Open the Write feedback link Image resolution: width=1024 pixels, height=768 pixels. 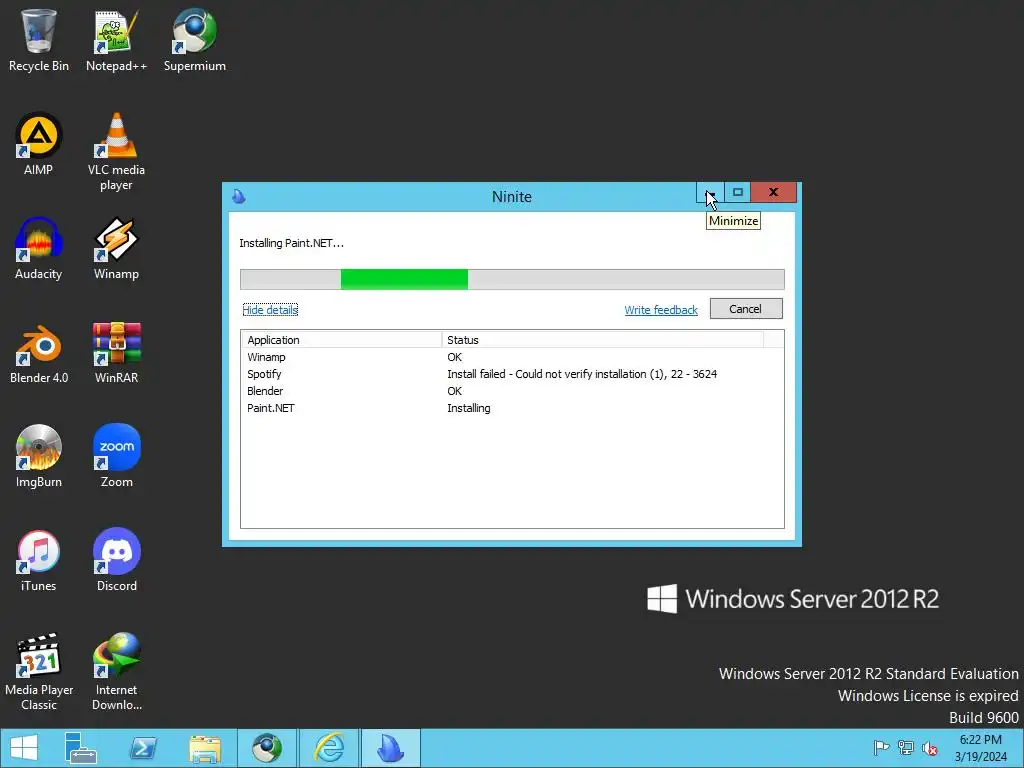(661, 310)
